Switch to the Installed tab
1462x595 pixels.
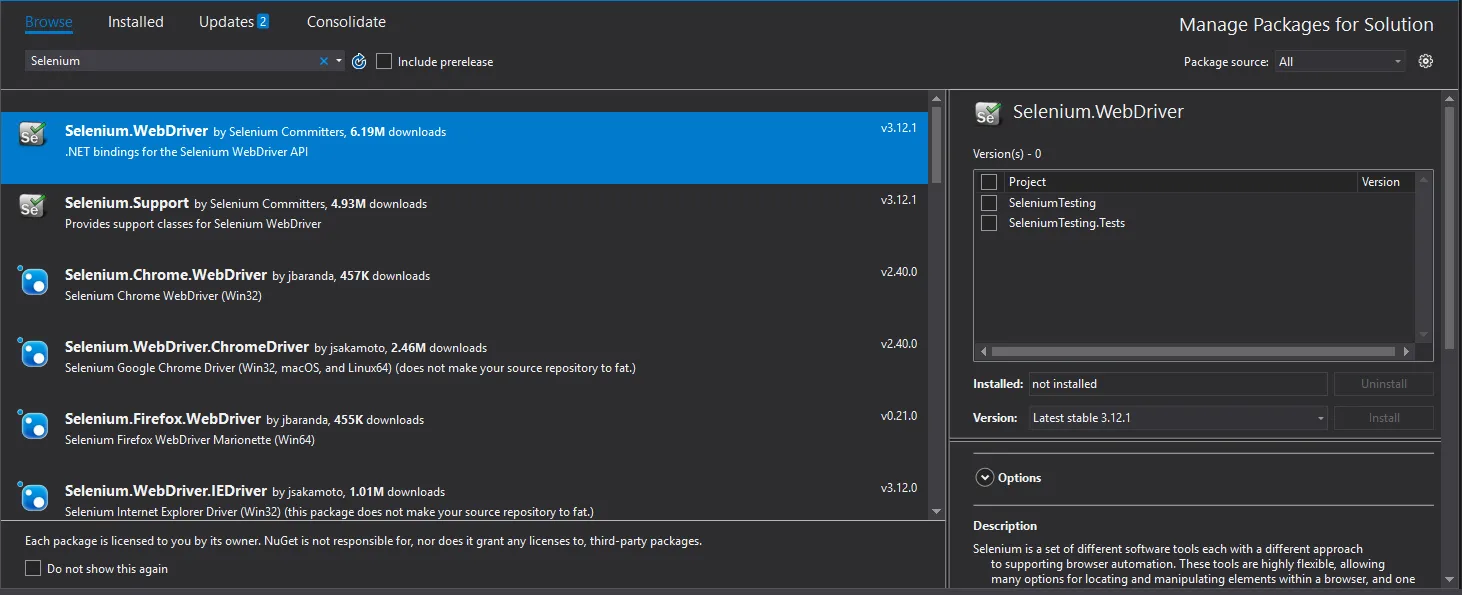135,22
